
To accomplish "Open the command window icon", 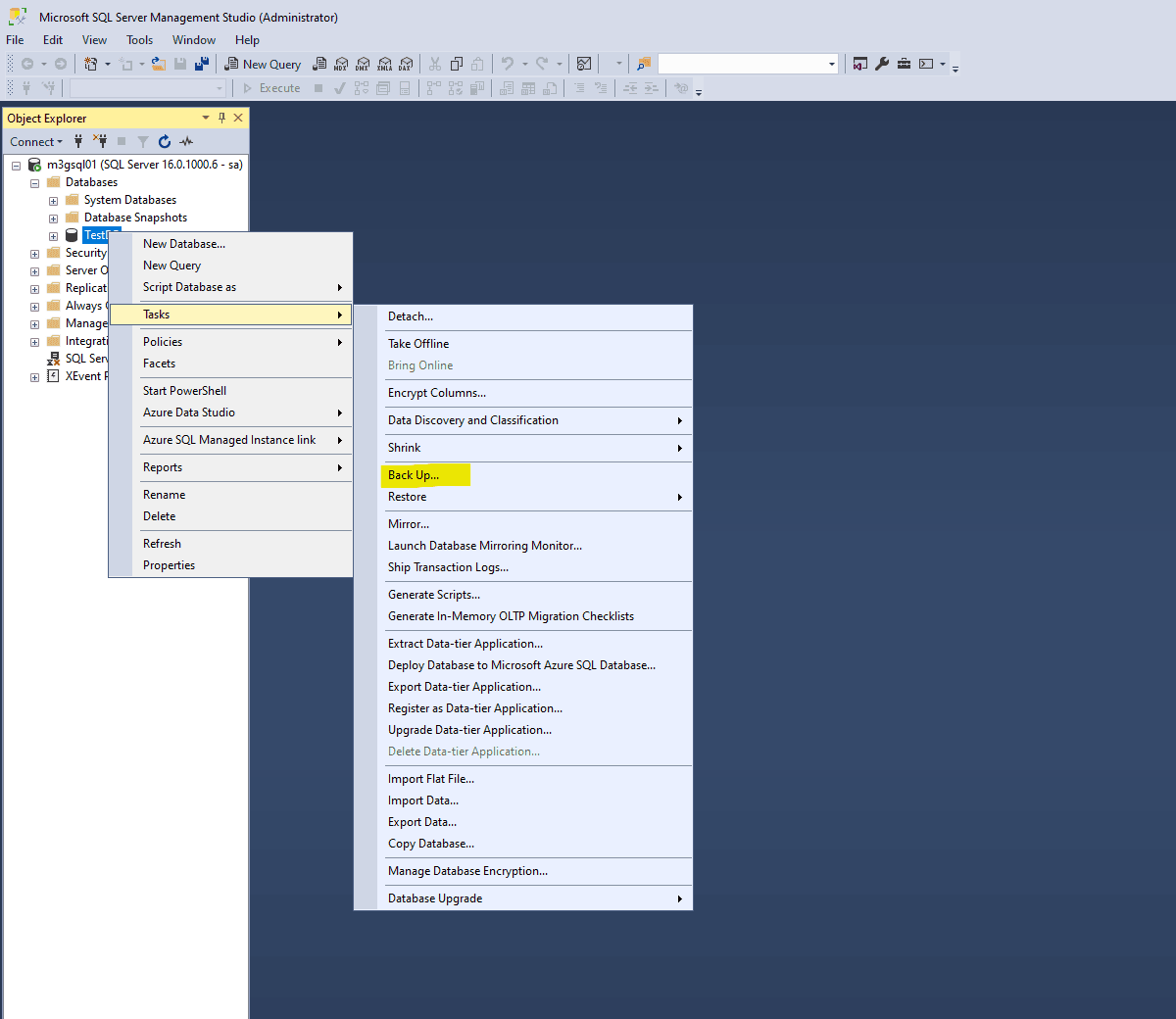I will [926, 64].
